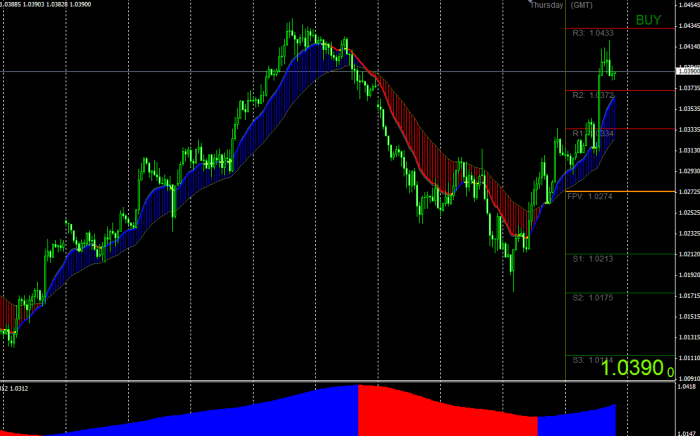
Task: Click the 1.03535 value on price scale
Action: pos(689,109)
